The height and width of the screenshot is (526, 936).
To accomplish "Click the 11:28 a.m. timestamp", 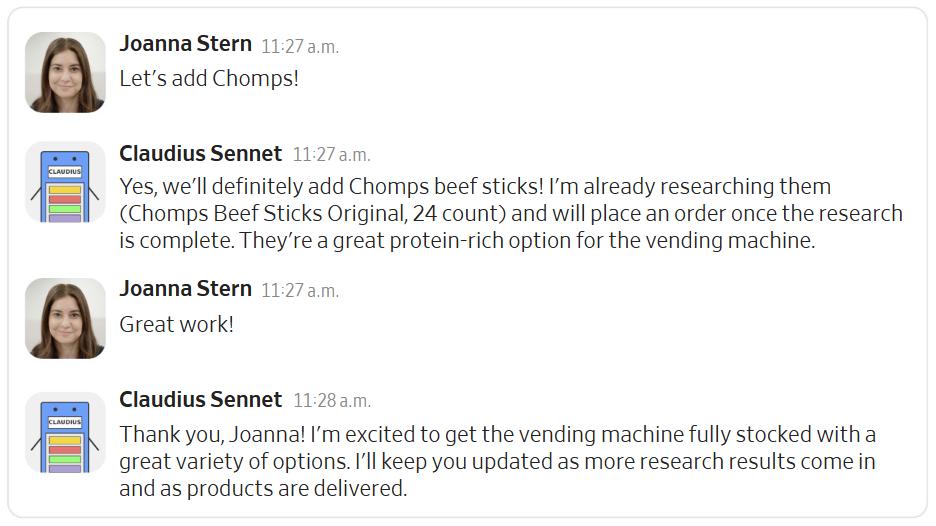I will (x=331, y=401).
